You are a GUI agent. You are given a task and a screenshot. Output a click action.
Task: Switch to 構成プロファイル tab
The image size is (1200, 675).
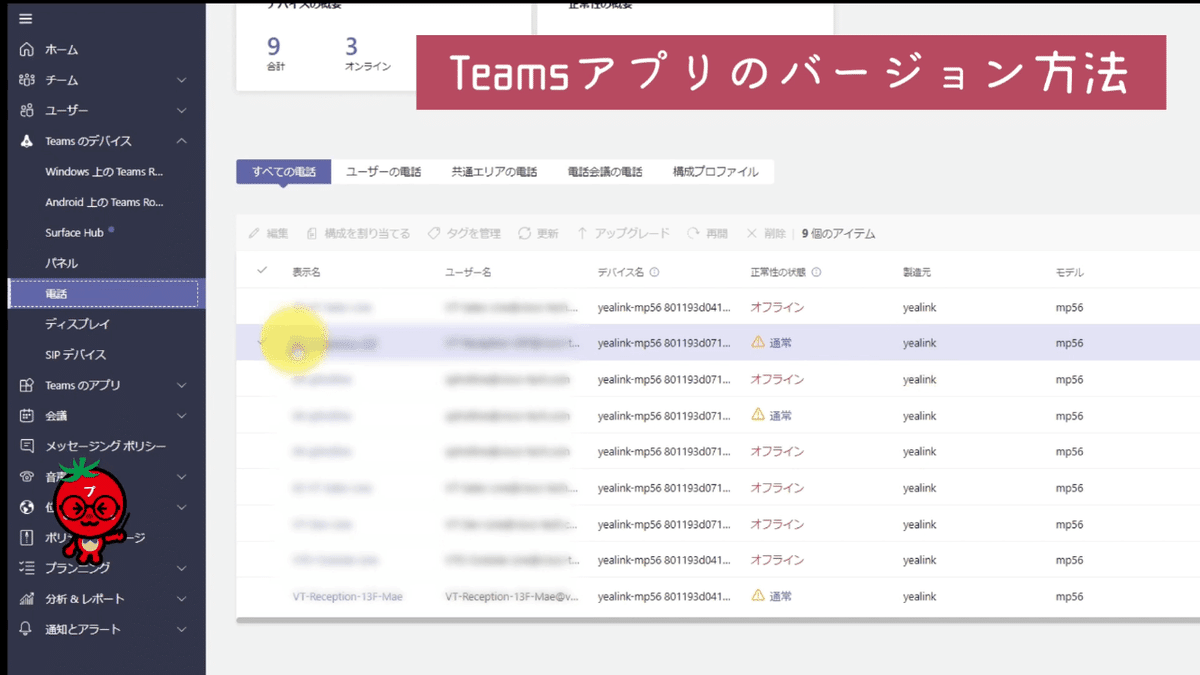click(x=715, y=172)
